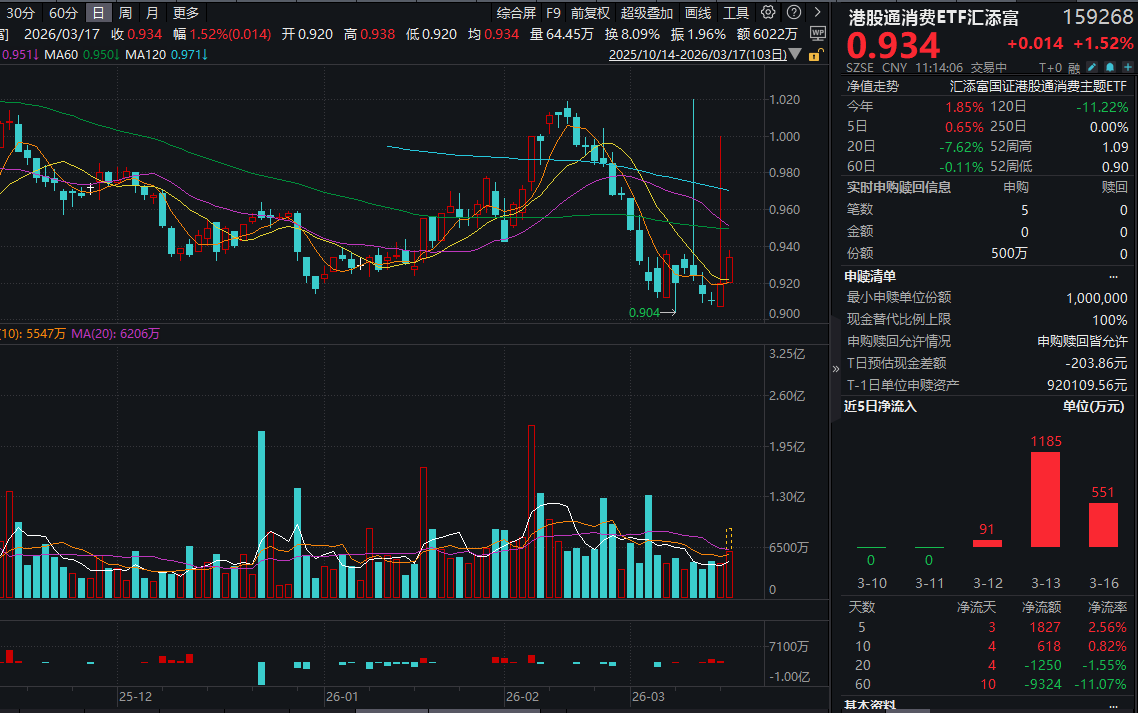Image resolution: width=1138 pixels, height=713 pixels.
Task: Toggle the yellow date range lock
Action: [x=817, y=54]
